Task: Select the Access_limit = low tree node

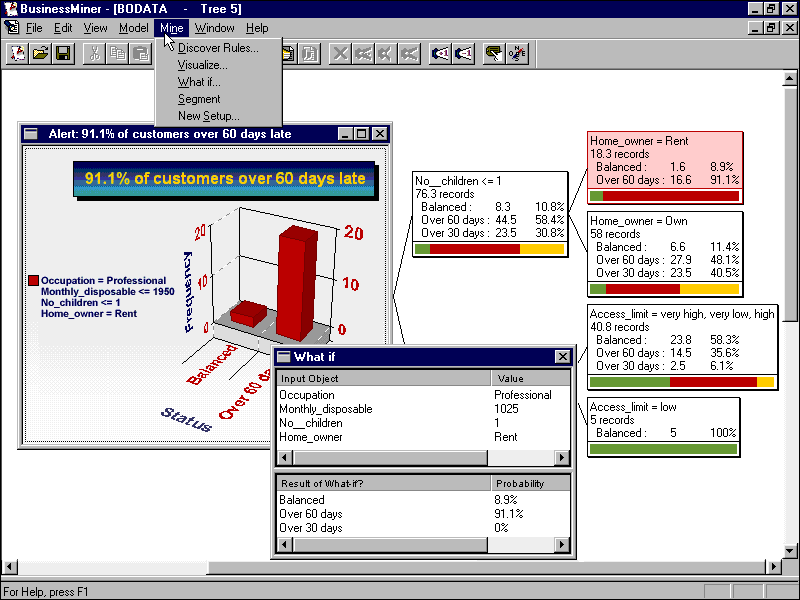Action: click(x=663, y=427)
